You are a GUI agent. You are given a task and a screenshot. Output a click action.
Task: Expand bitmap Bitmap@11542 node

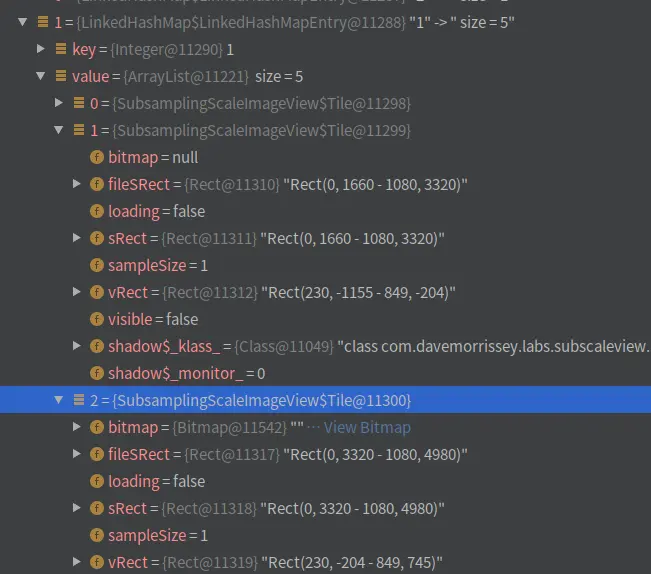[x=76, y=427]
